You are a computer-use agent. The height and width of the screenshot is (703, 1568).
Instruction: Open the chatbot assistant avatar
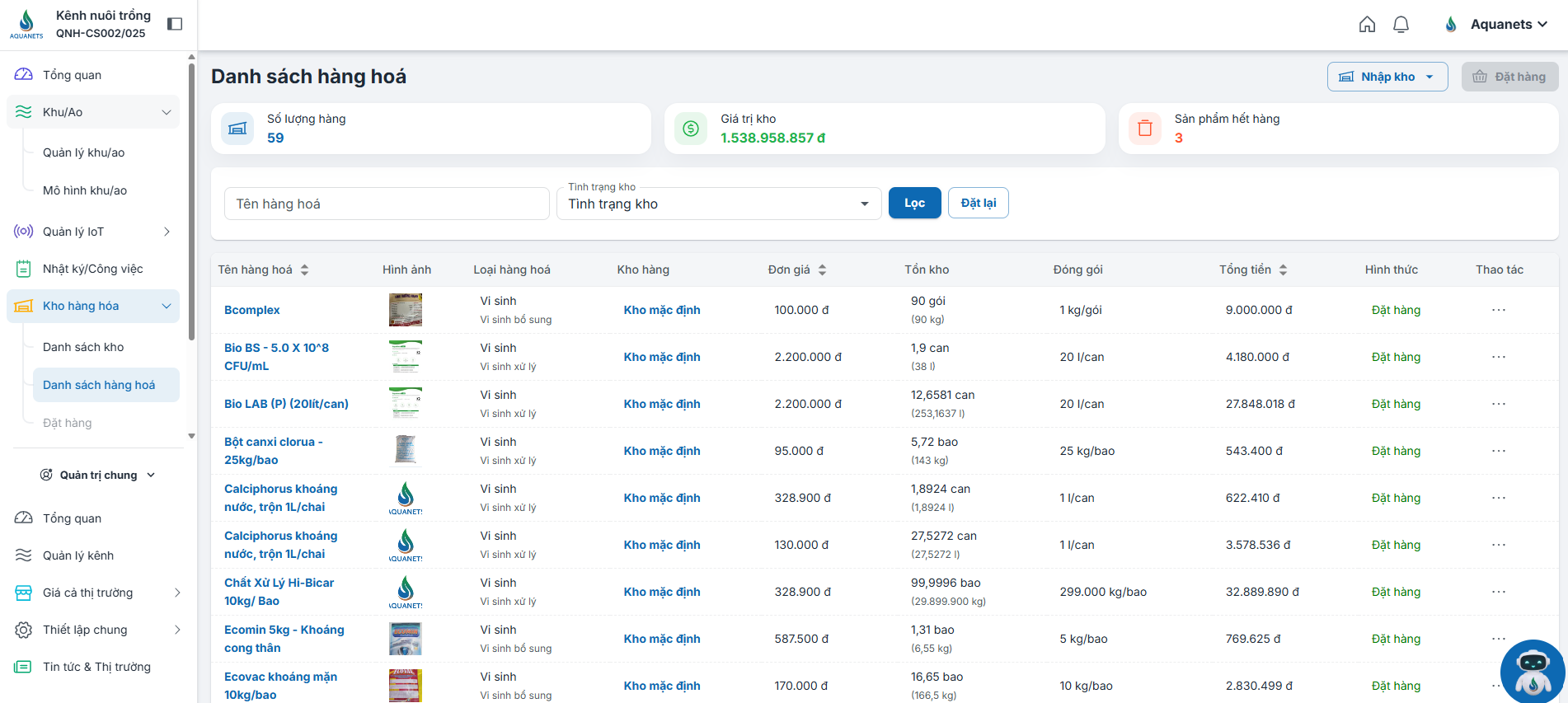1532,670
